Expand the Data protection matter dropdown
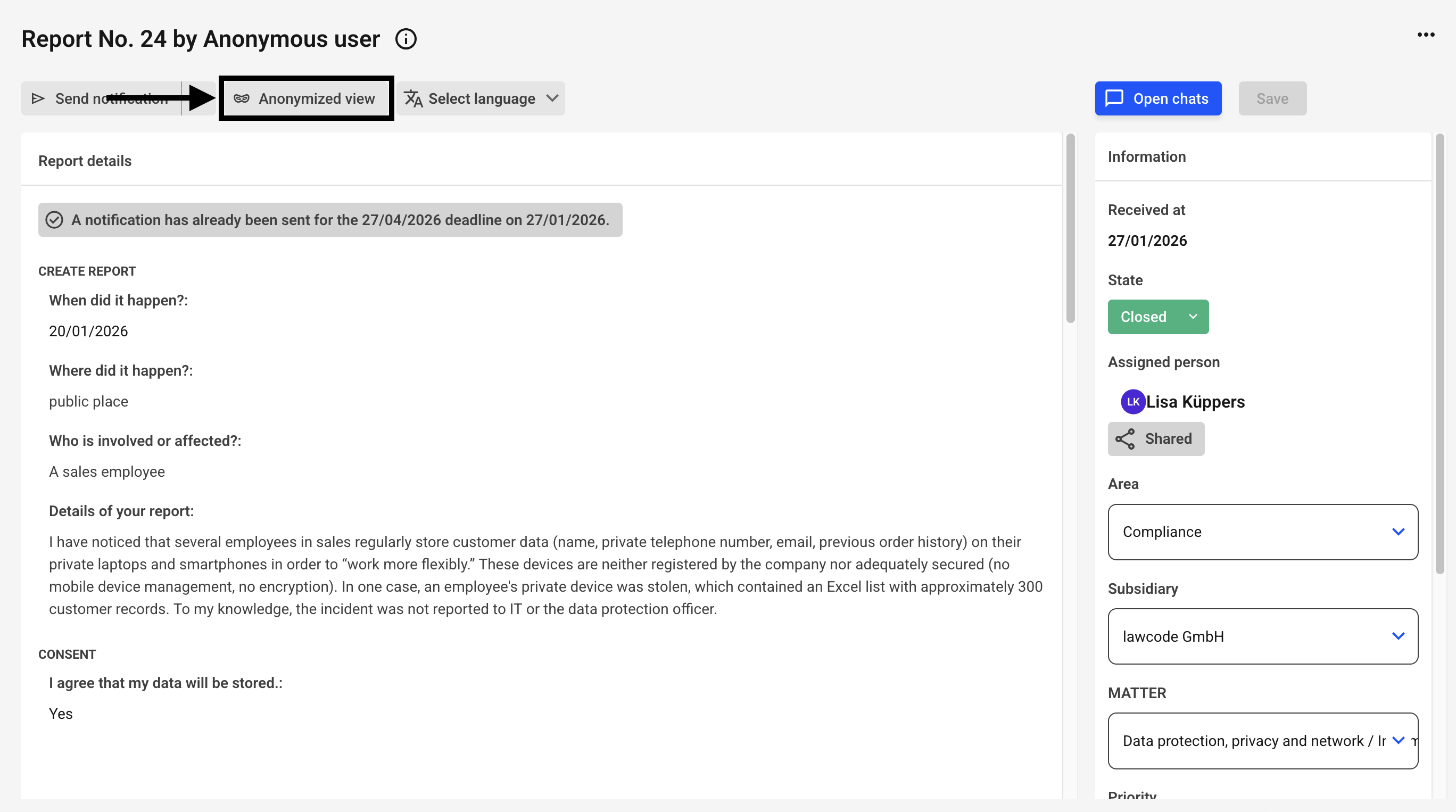Screen dimensions: 1456x812 [x=1262, y=740]
